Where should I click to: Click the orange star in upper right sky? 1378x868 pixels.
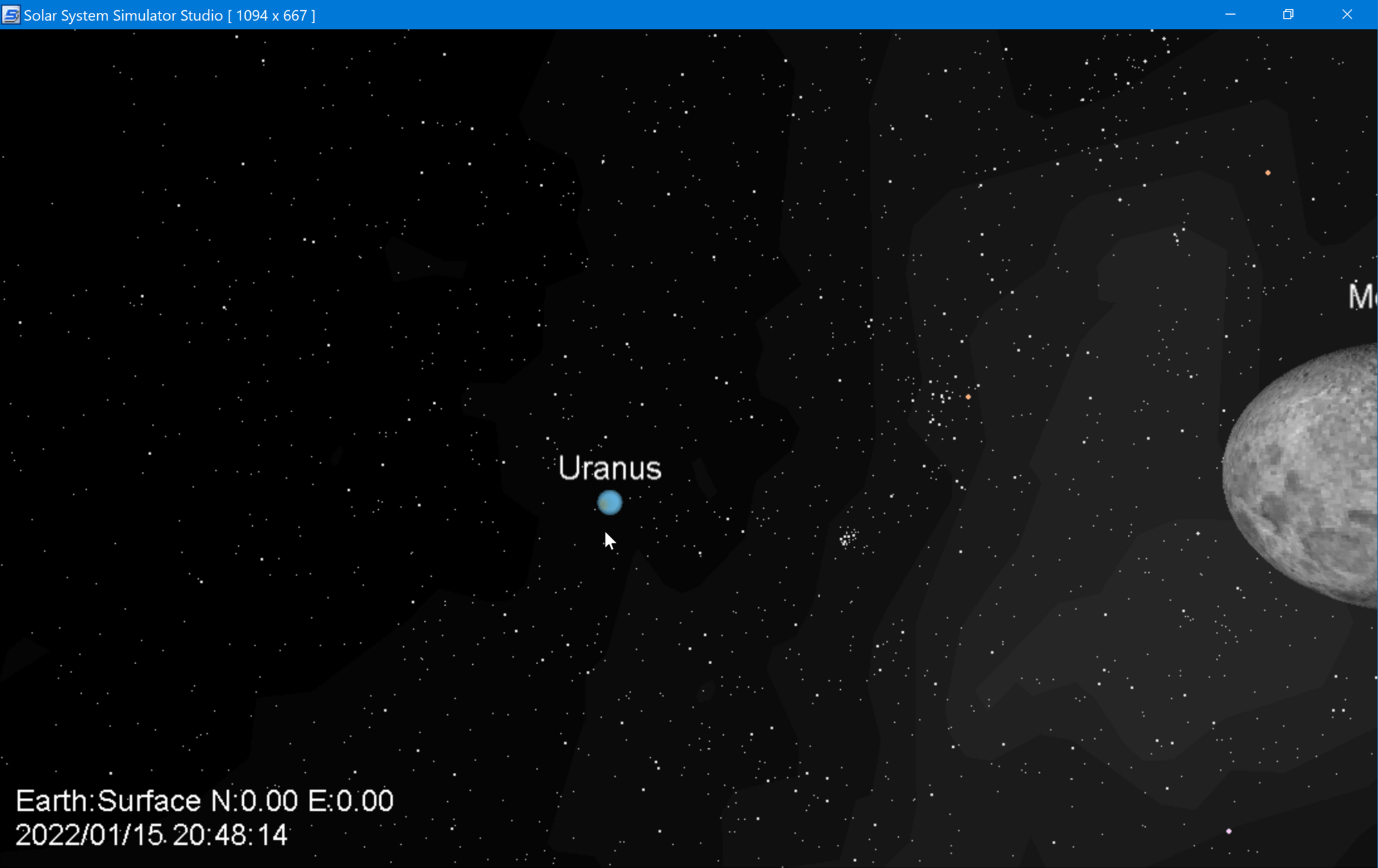pos(1267,173)
